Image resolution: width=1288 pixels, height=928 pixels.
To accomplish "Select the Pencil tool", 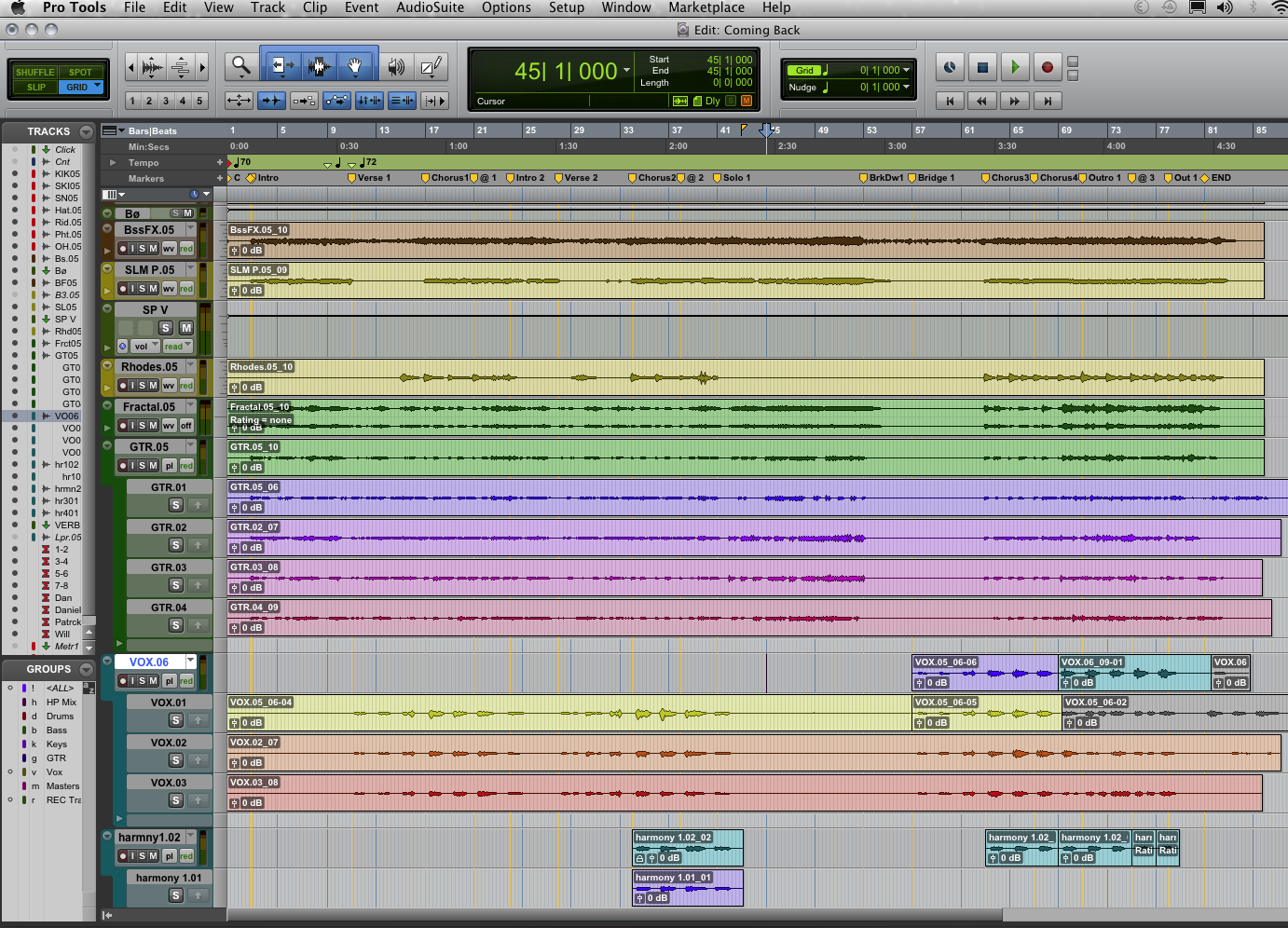I will 431,66.
